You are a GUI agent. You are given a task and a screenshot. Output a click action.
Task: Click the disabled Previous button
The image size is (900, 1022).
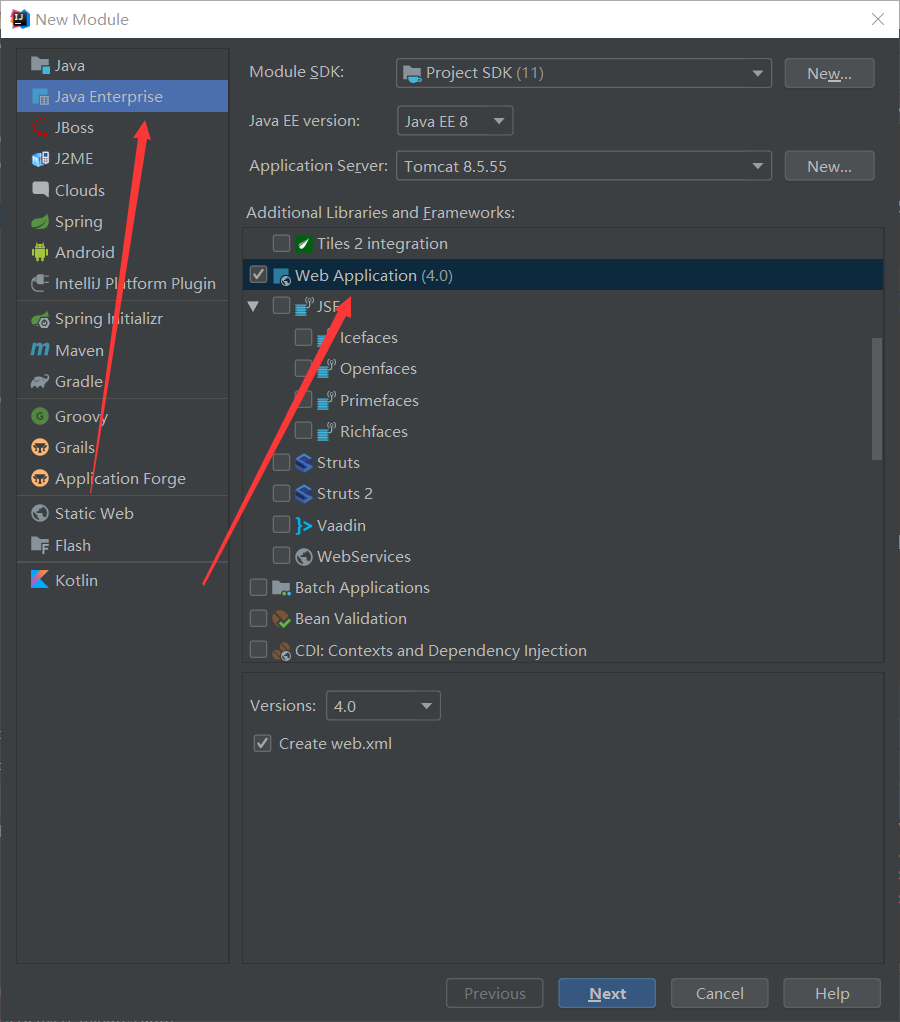tap(495, 993)
